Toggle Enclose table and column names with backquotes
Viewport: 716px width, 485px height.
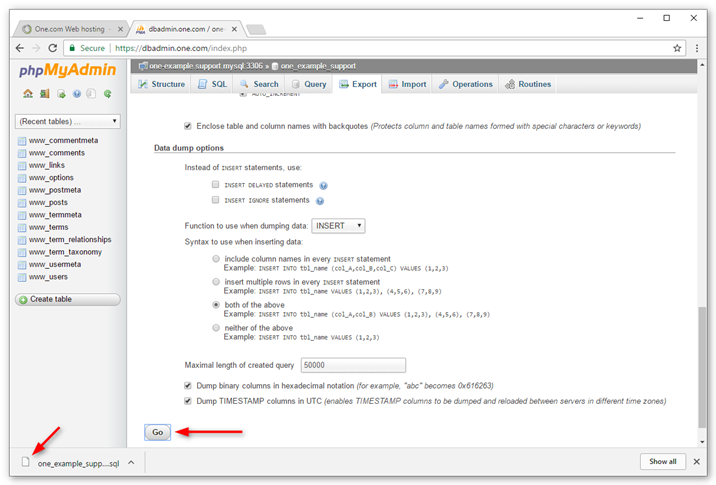pyautogui.click(x=188, y=126)
